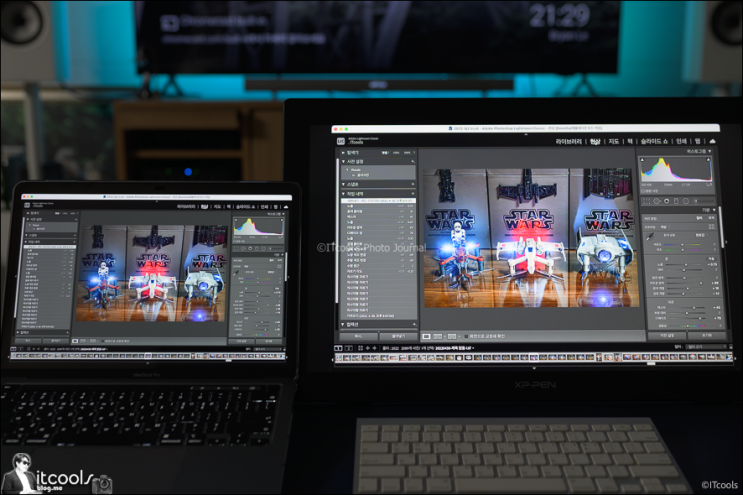Toggle highlight clipping triangle in XP-PEN histogram

[708, 160]
